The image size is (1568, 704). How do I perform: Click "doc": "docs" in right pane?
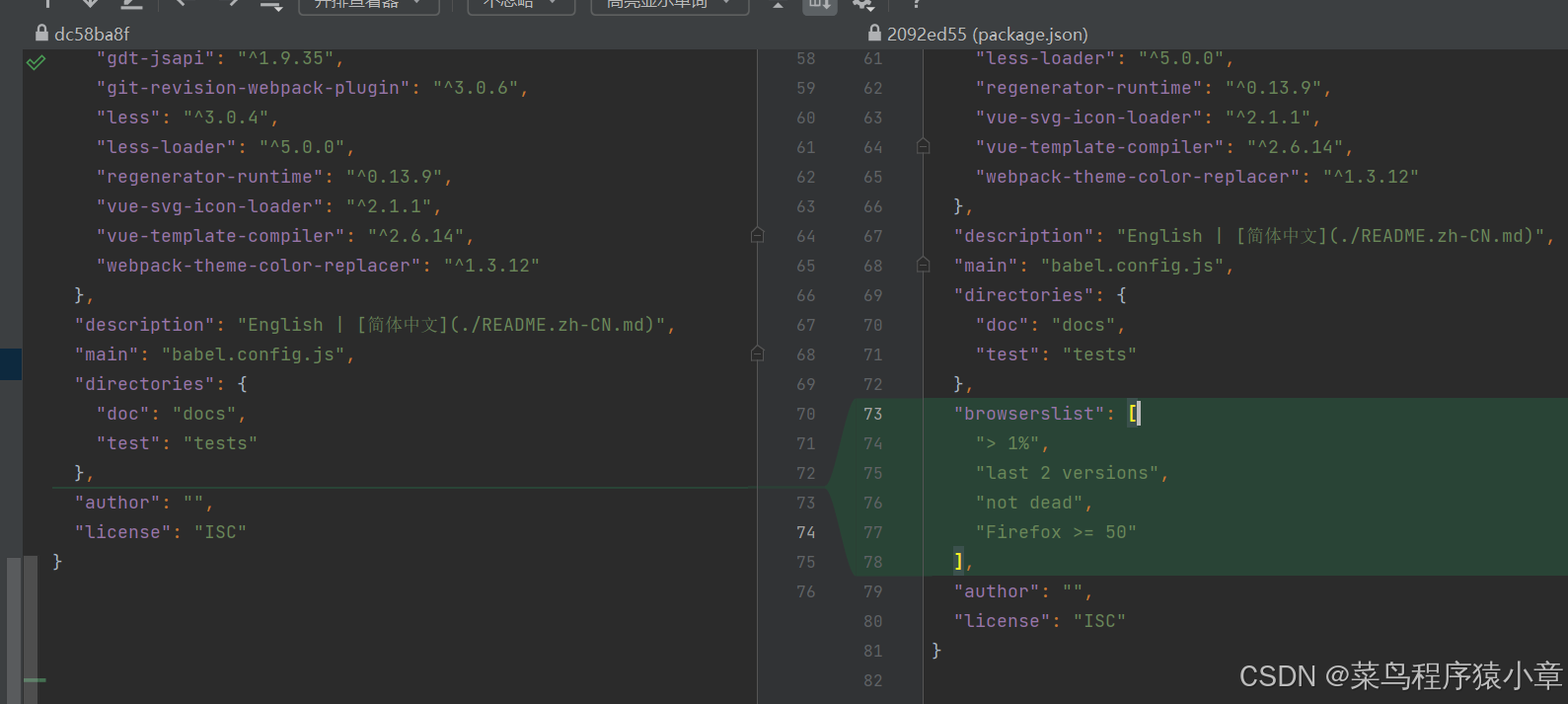coord(1050,325)
